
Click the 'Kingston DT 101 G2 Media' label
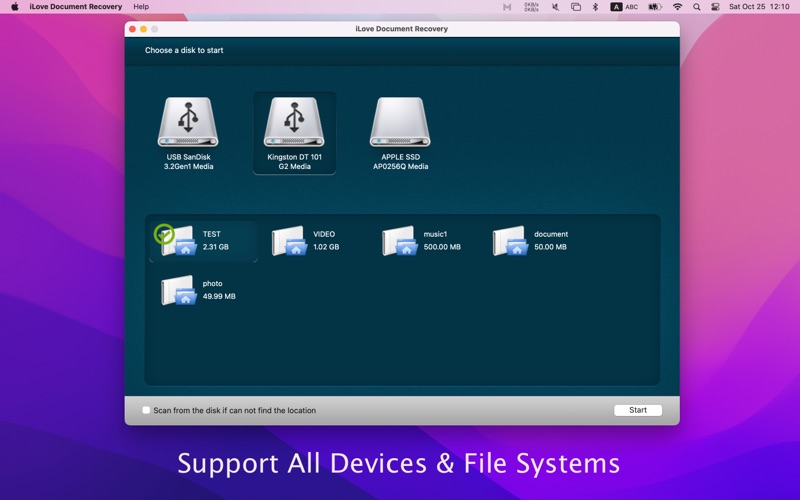(x=294, y=162)
